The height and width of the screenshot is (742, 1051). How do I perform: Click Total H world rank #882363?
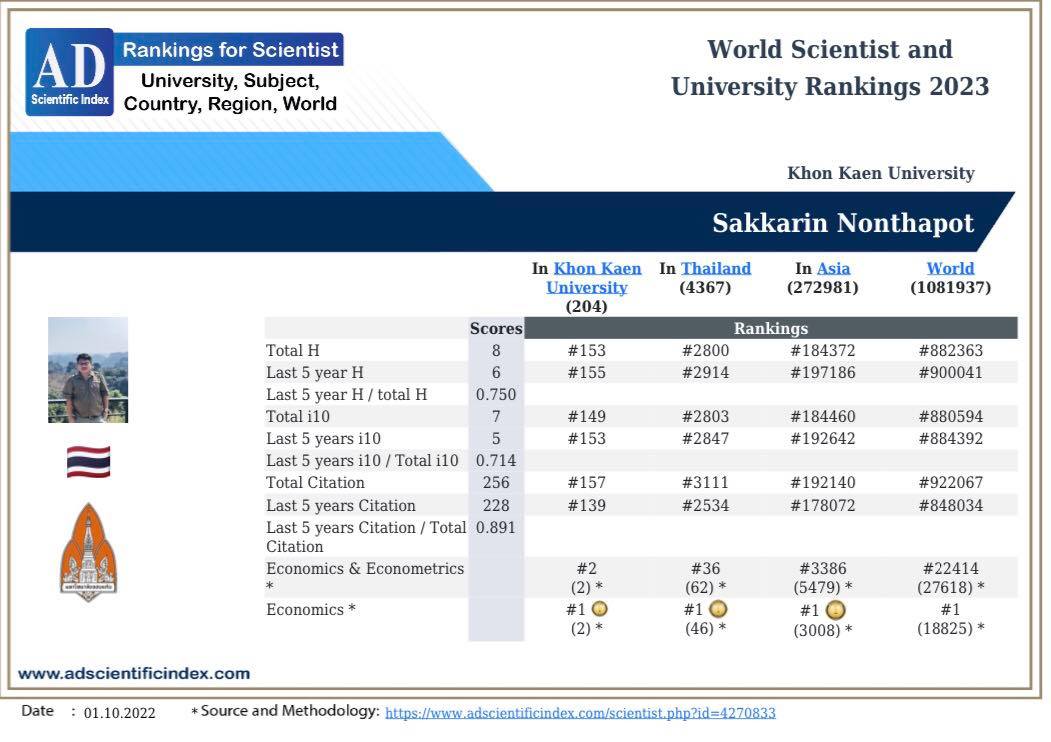pos(950,351)
